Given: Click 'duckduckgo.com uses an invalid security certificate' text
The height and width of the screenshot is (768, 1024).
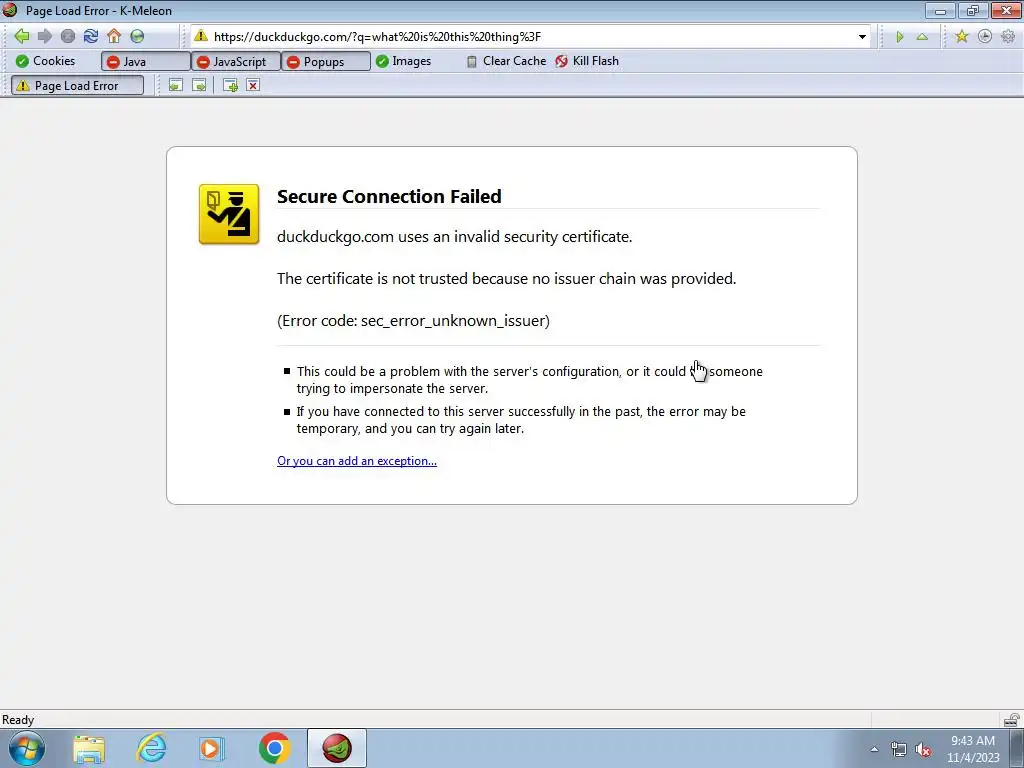Looking at the screenshot, I should point(455,236).
